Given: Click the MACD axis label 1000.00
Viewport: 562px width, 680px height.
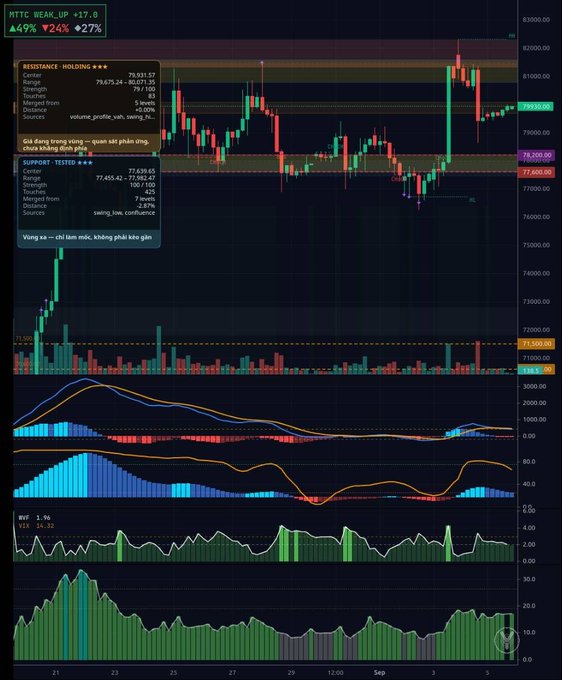Looking at the screenshot, I should click(534, 419).
